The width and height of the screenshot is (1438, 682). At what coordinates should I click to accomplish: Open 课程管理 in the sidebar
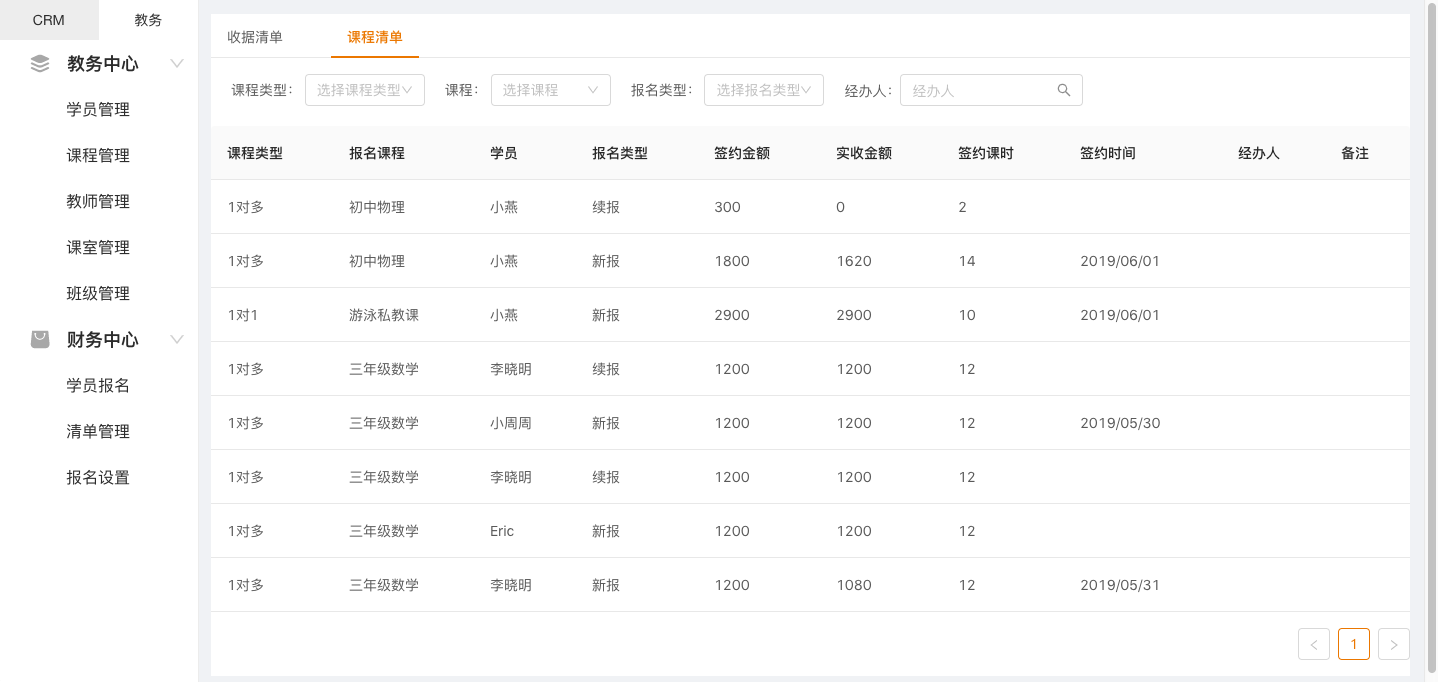pyautogui.click(x=98, y=156)
